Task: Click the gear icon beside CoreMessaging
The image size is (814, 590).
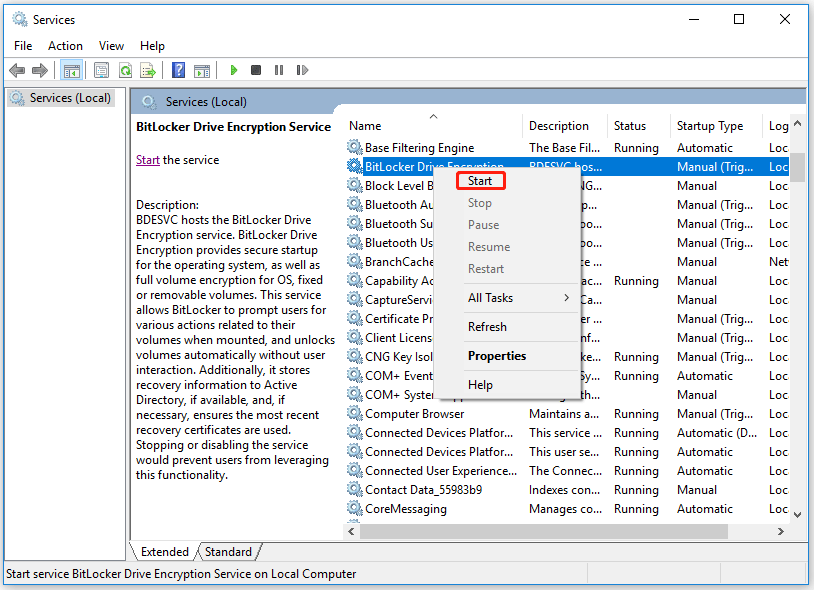Action: (x=355, y=509)
